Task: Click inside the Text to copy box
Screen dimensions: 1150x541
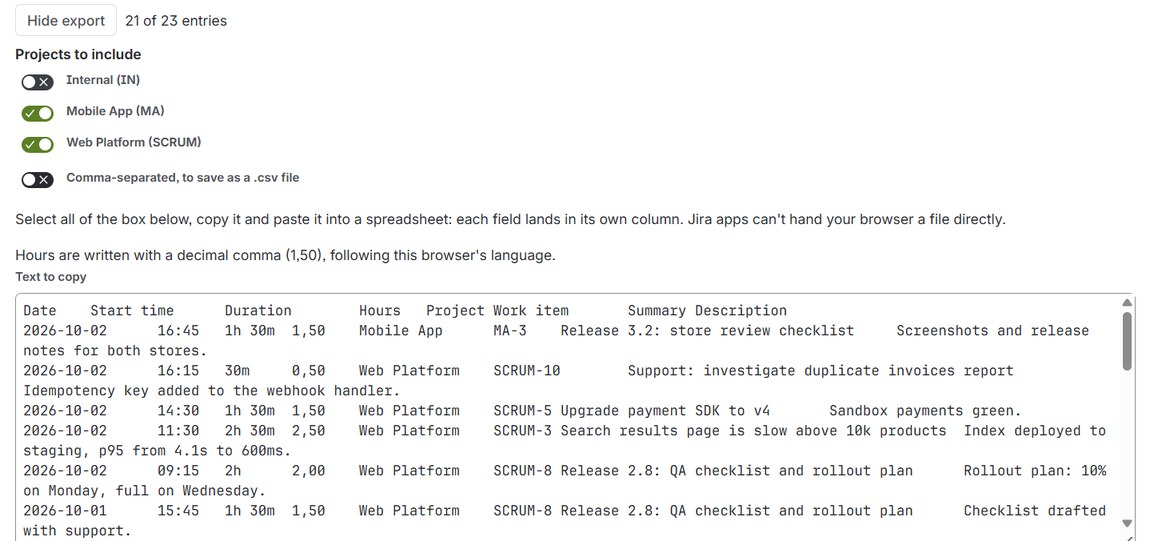Action: click(x=575, y=416)
